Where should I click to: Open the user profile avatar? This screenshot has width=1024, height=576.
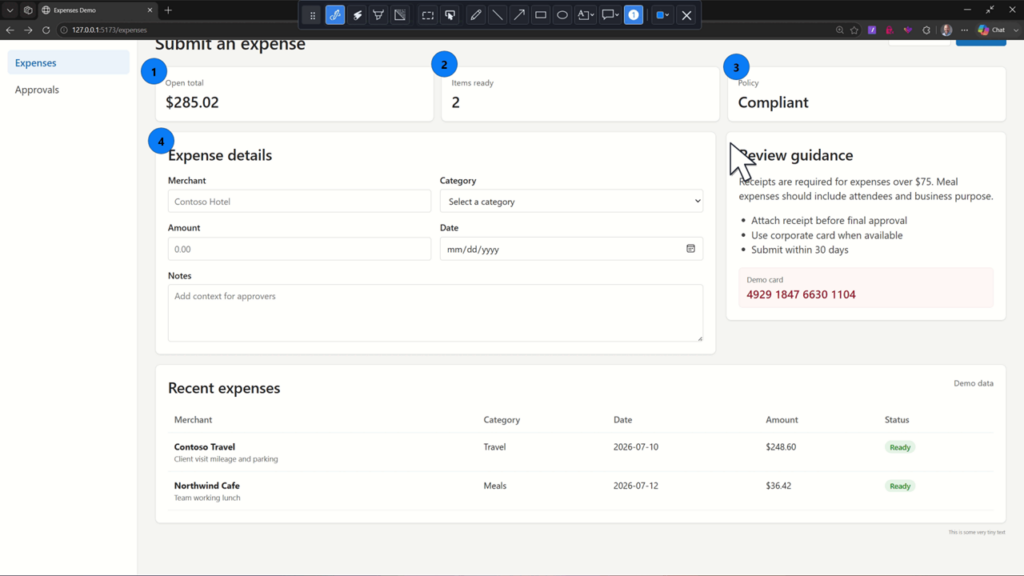coord(946,30)
